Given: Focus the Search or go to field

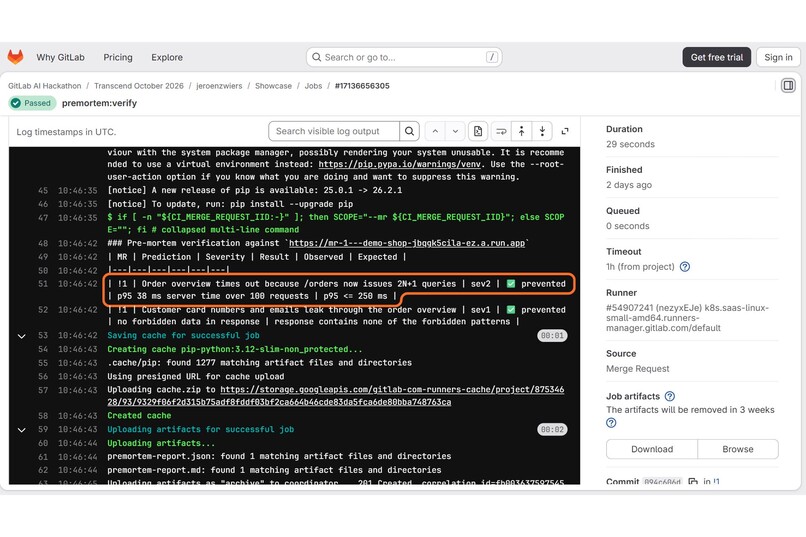Looking at the screenshot, I should (404, 57).
